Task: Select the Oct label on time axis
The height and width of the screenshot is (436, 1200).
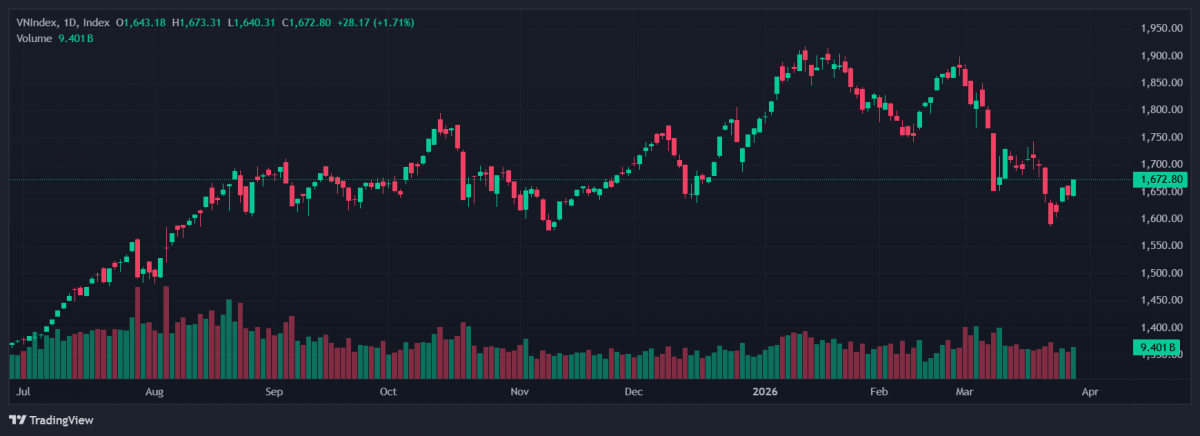Action: pyautogui.click(x=389, y=393)
